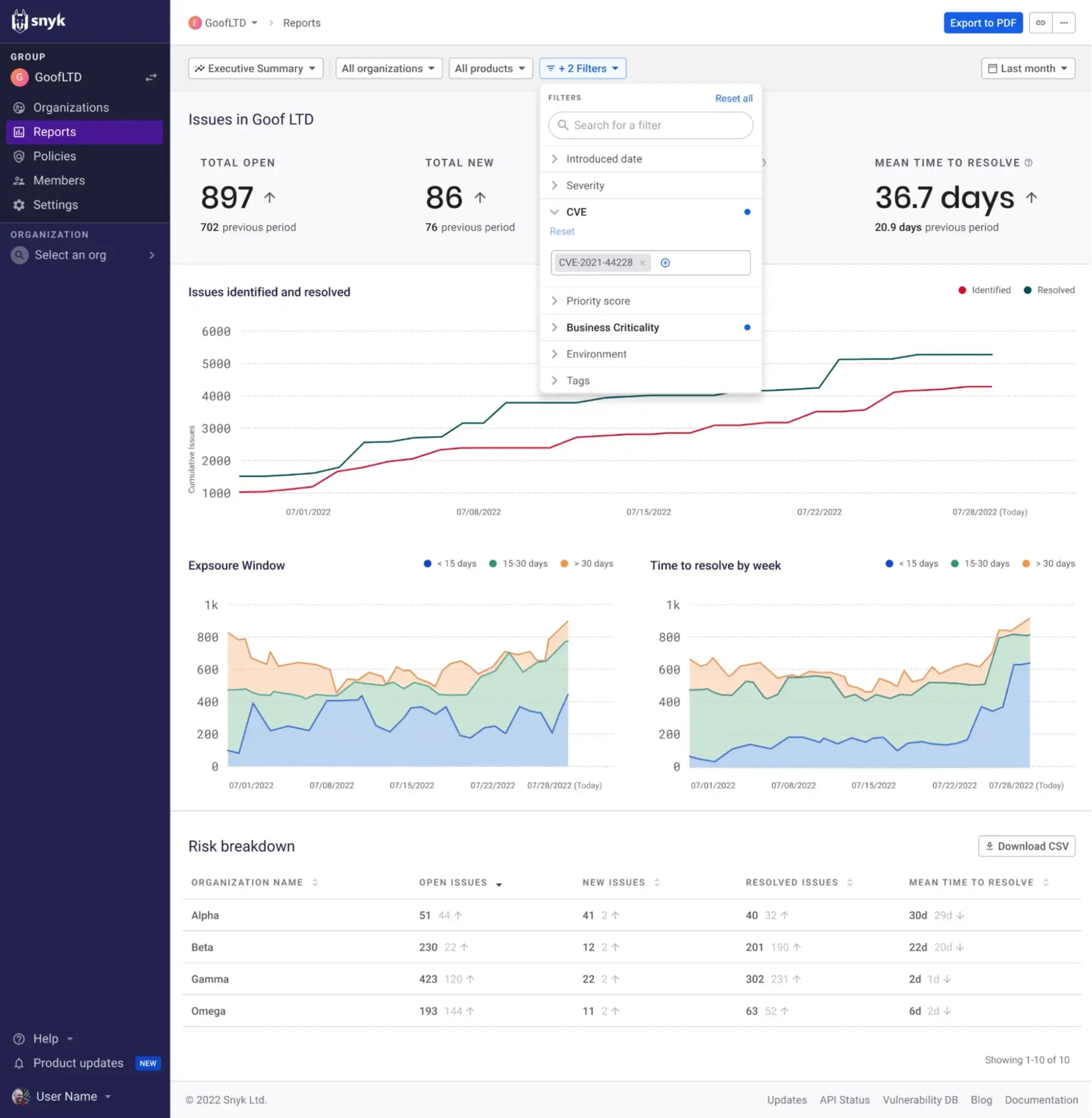Open Product updates bell item

(78, 1063)
